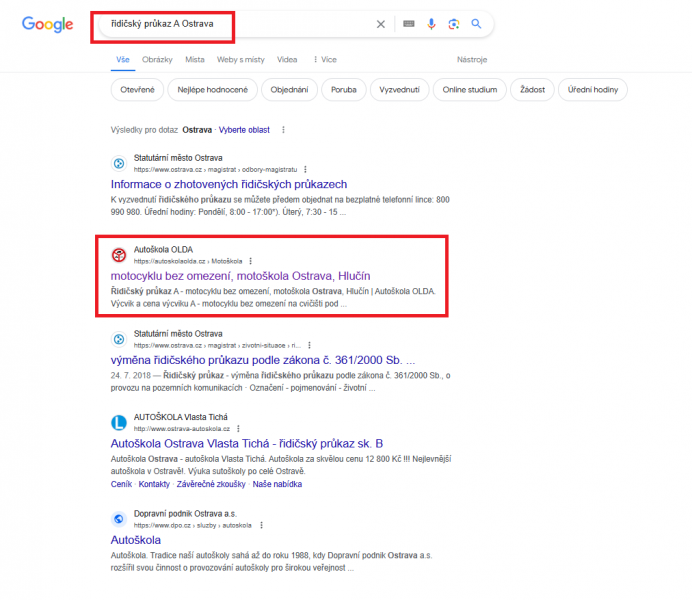Open the Google logo homepage

48,24
